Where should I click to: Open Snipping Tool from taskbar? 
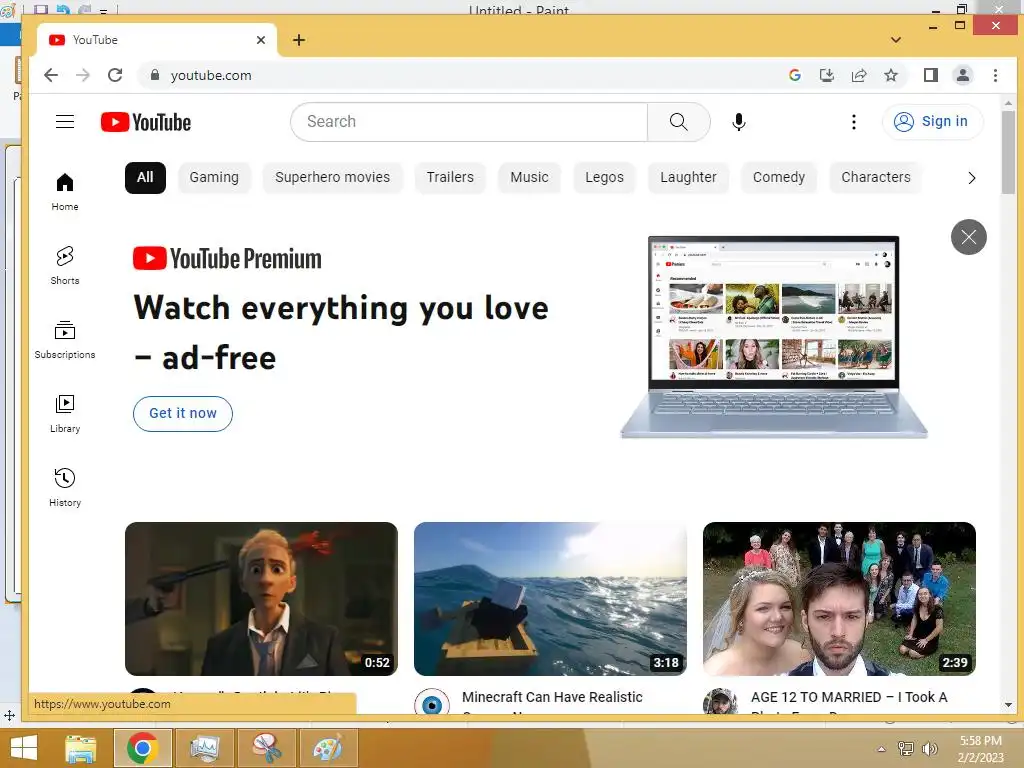coord(267,748)
